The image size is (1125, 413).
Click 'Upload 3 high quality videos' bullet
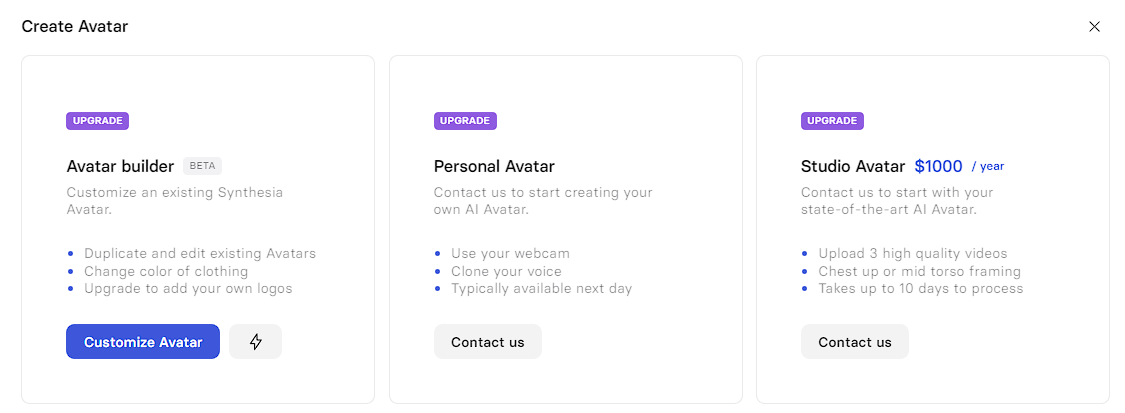coord(912,254)
